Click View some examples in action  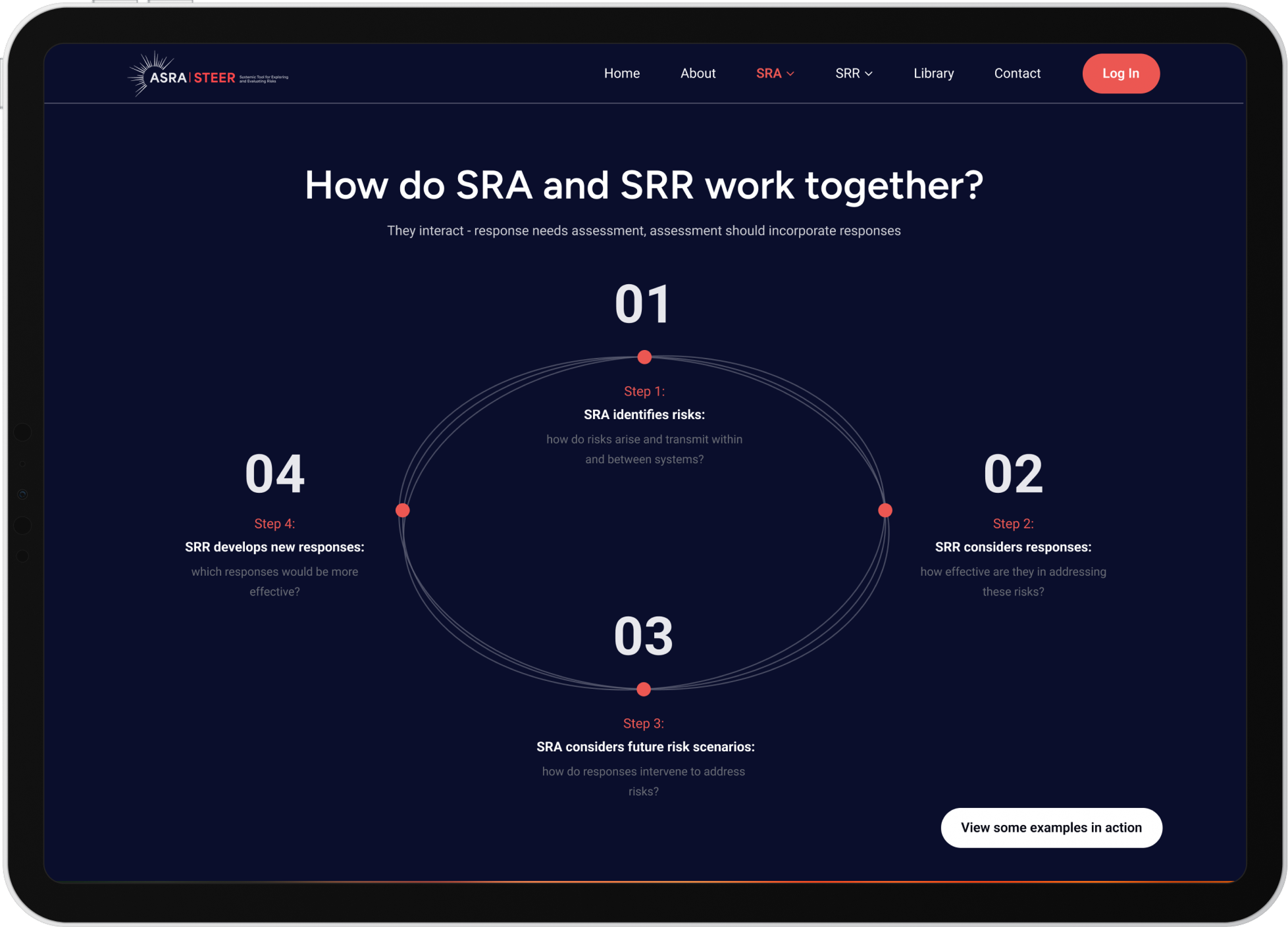tap(1051, 827)
